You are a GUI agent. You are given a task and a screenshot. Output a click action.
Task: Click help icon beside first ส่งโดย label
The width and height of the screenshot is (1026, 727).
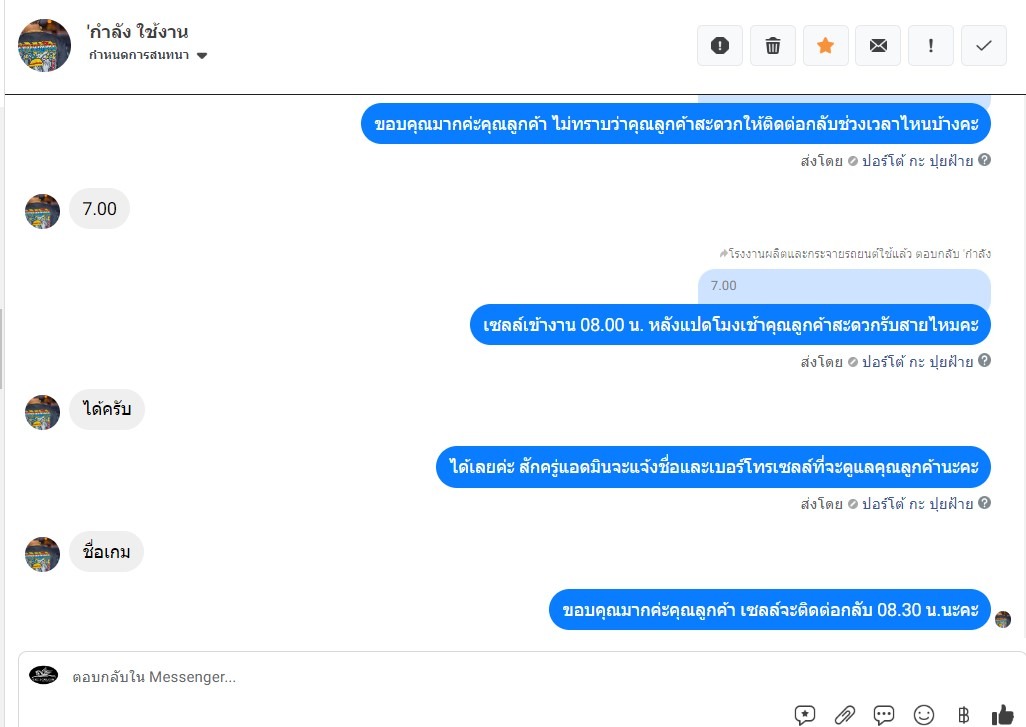coord(984,160)
